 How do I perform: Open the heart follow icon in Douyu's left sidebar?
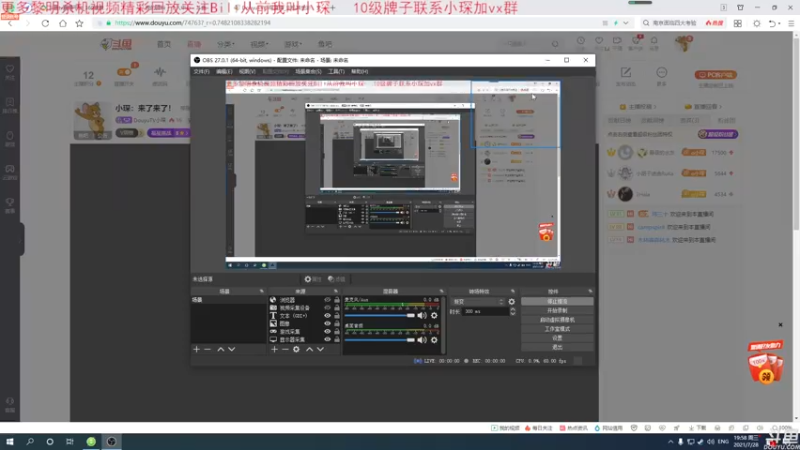(10, 69)
